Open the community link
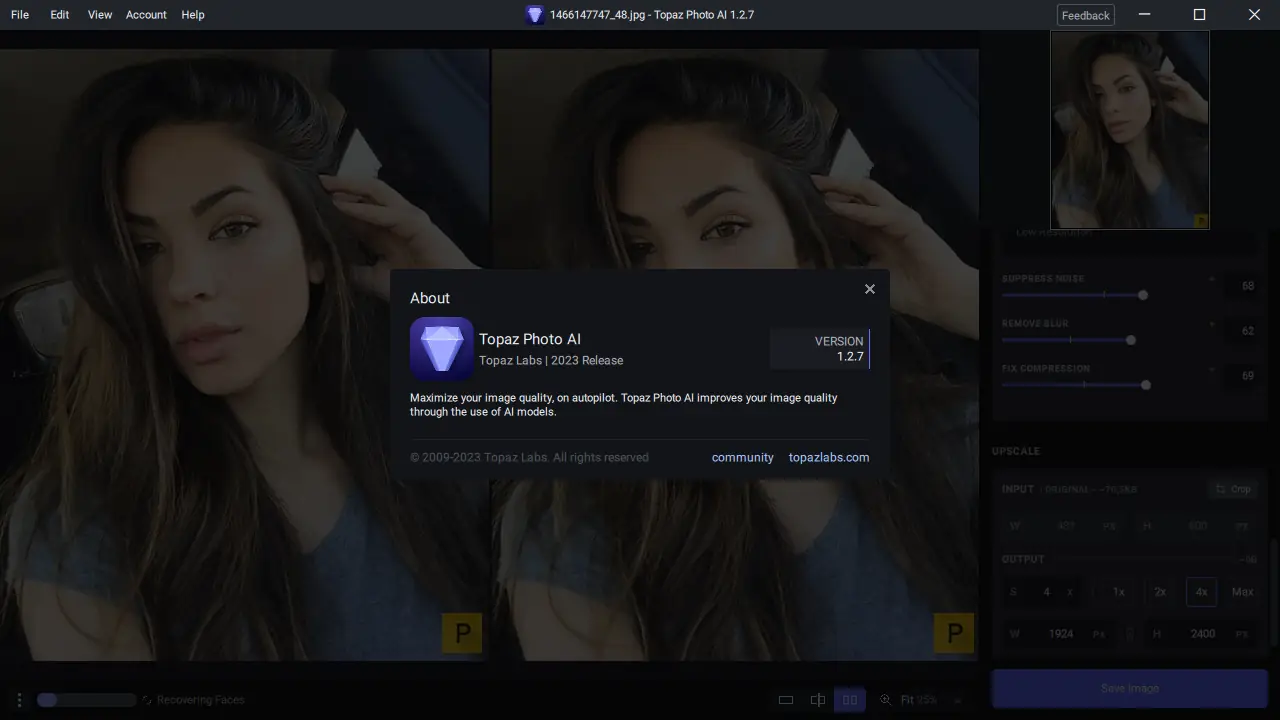This screenshot has height=720, width=1280. [x=743, y=457]
